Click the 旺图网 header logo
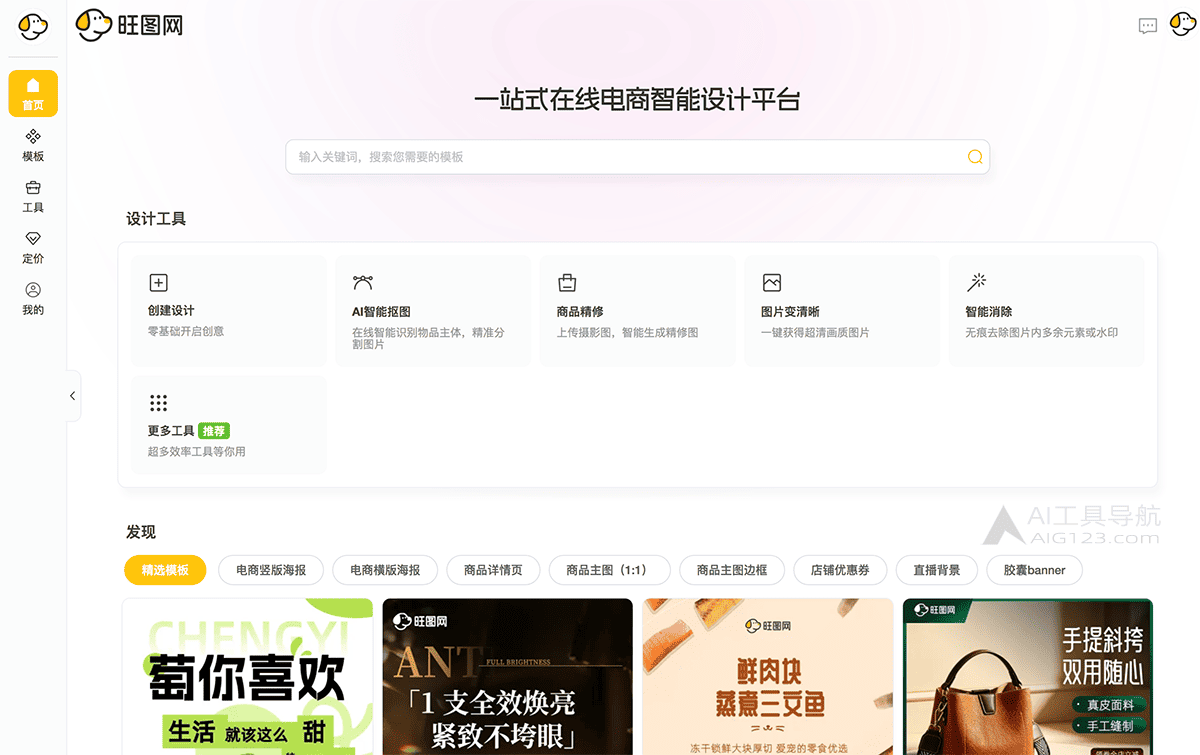The width and height of the screenshot is (1200, 755). [x=130, y=25]
